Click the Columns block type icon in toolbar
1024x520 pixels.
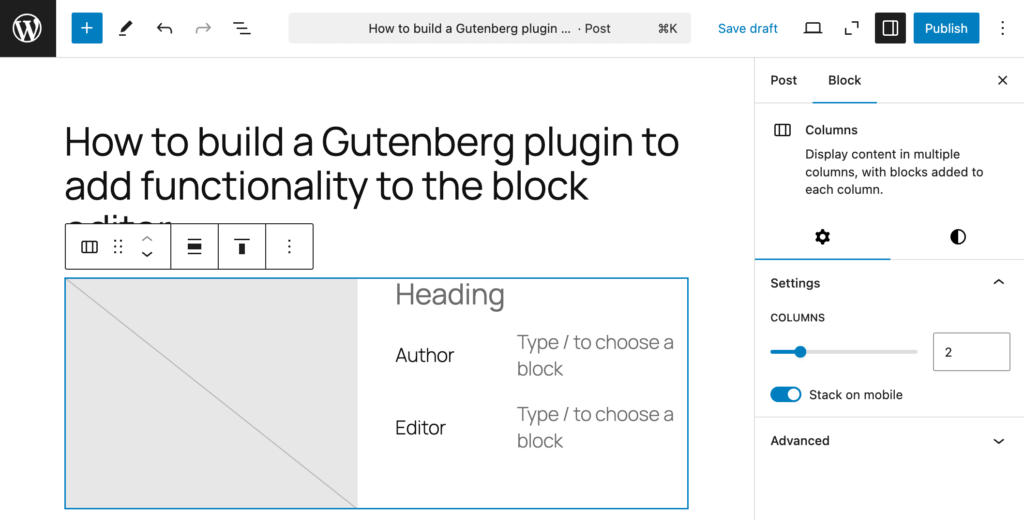point(90,247)
